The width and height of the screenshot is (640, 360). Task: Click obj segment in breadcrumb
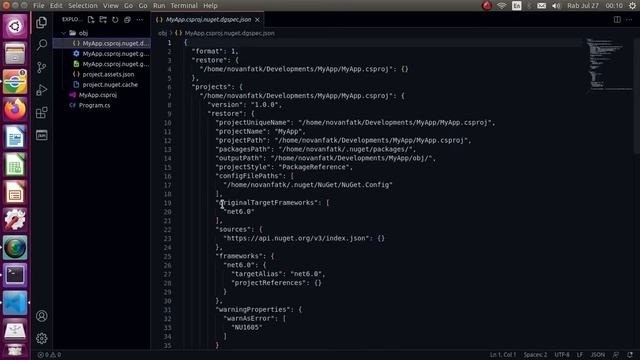pyautogui.click(x=162, y=33)
